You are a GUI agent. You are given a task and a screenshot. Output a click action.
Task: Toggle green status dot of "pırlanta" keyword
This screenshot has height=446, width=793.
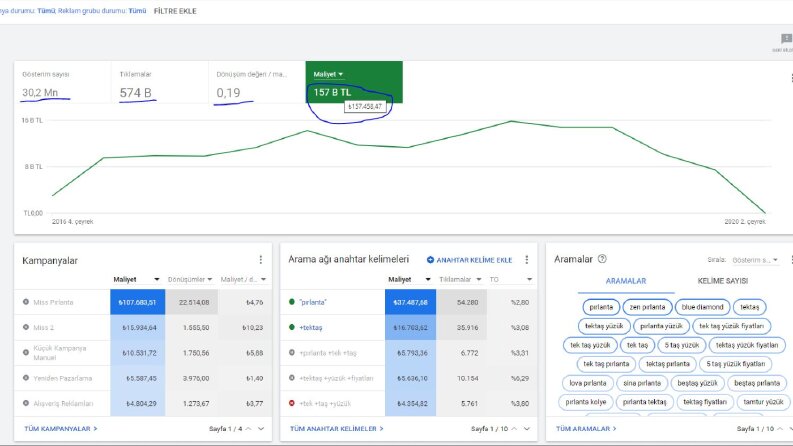click(292, 302)
